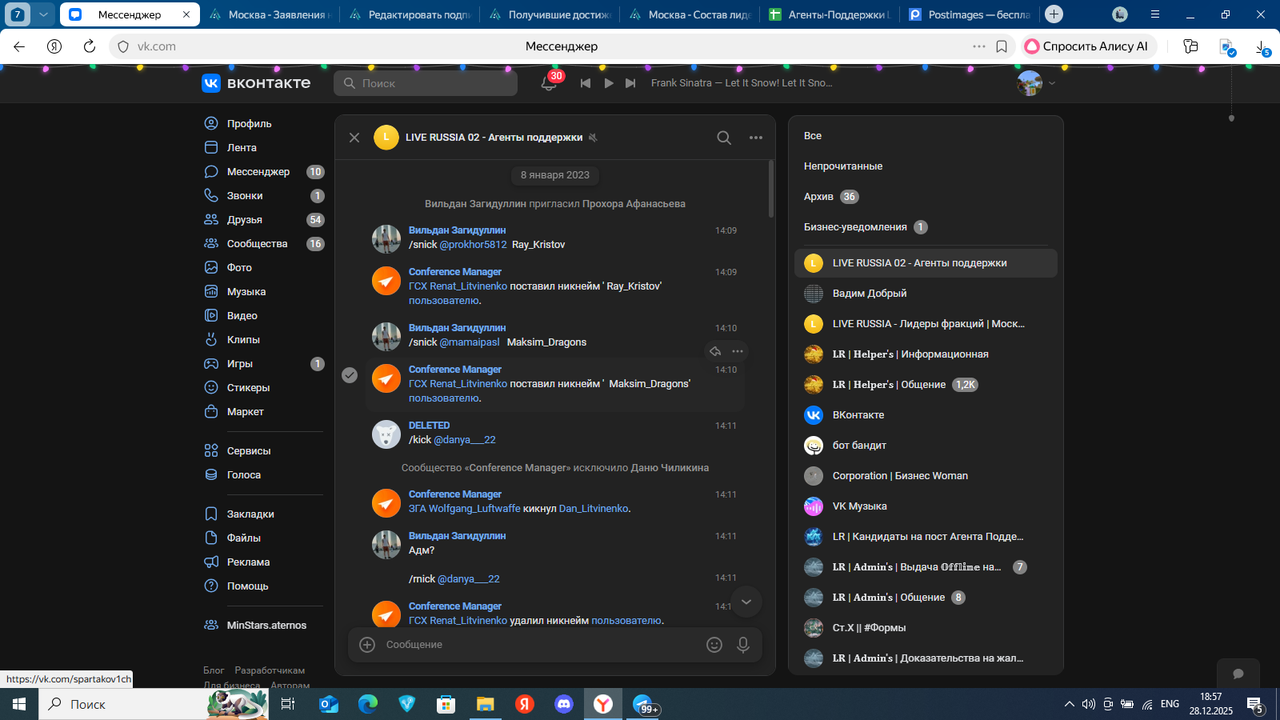Open LR Helper's Информационная chat

926,354
